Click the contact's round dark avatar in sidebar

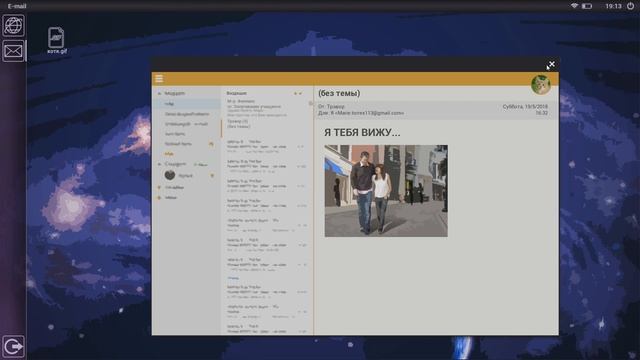(170, 175)
